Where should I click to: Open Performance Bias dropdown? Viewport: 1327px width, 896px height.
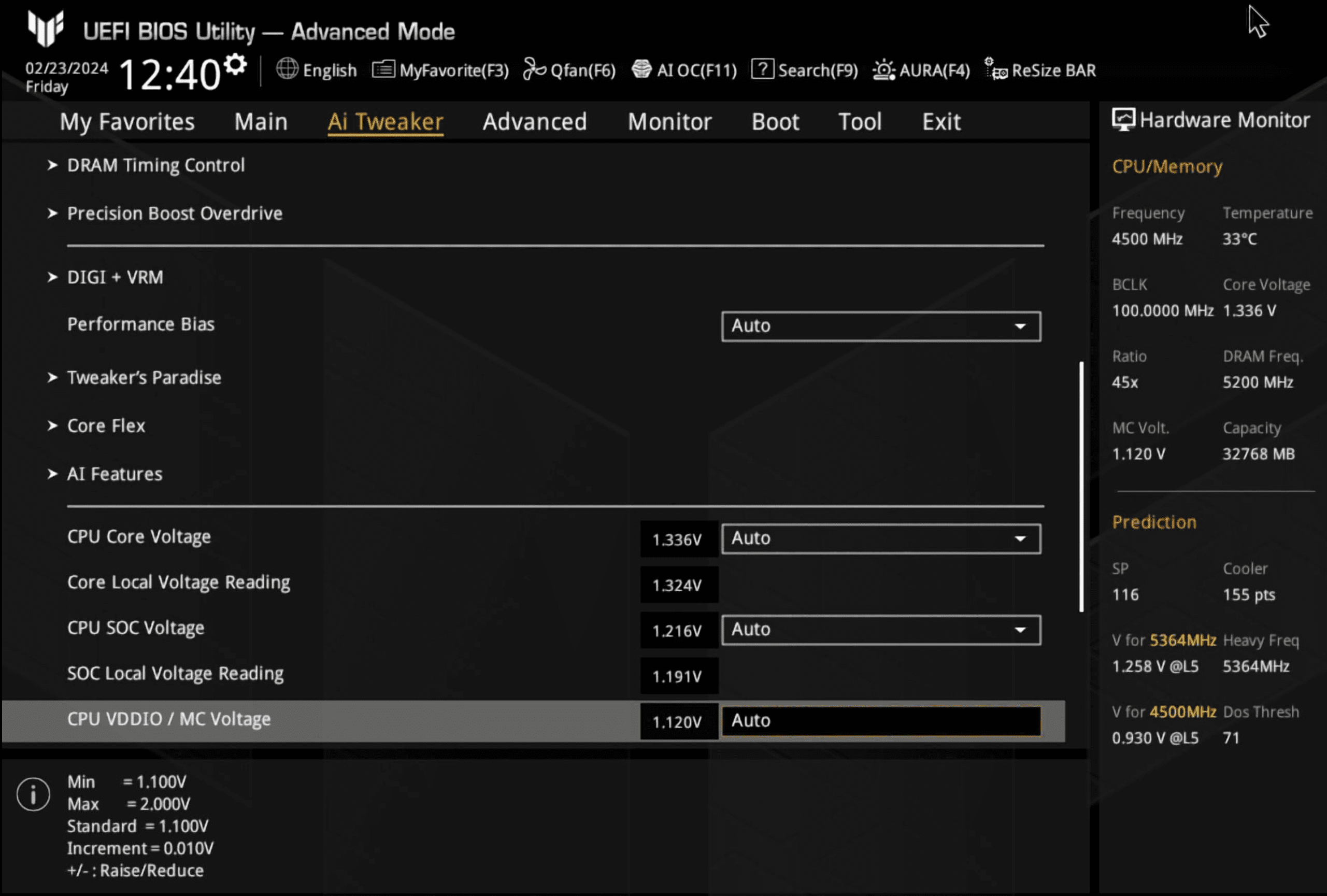[880, 326]
